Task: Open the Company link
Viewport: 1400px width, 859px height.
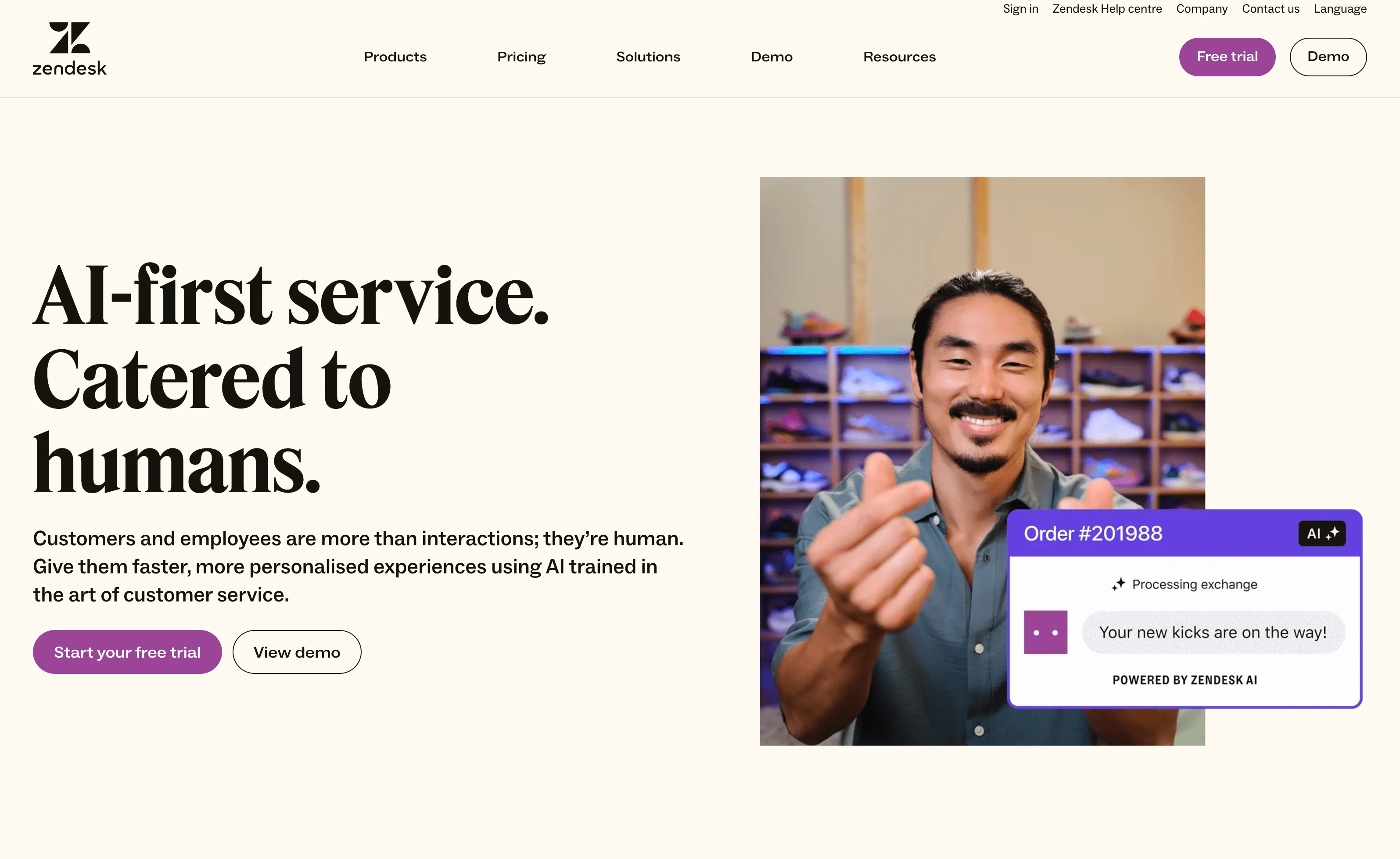Action: coord(1202,9)
